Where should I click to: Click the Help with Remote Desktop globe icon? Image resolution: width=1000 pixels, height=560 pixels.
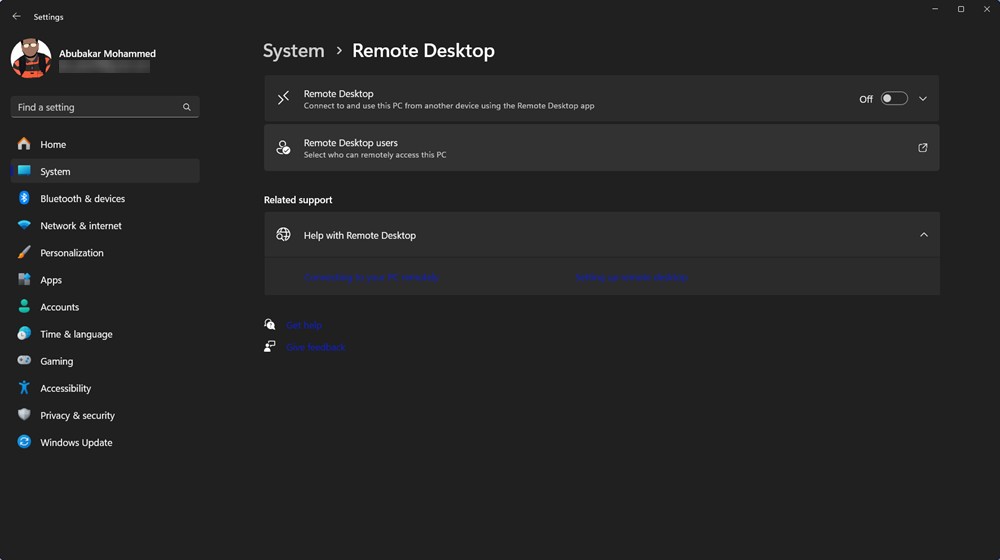tap(283, 235)
